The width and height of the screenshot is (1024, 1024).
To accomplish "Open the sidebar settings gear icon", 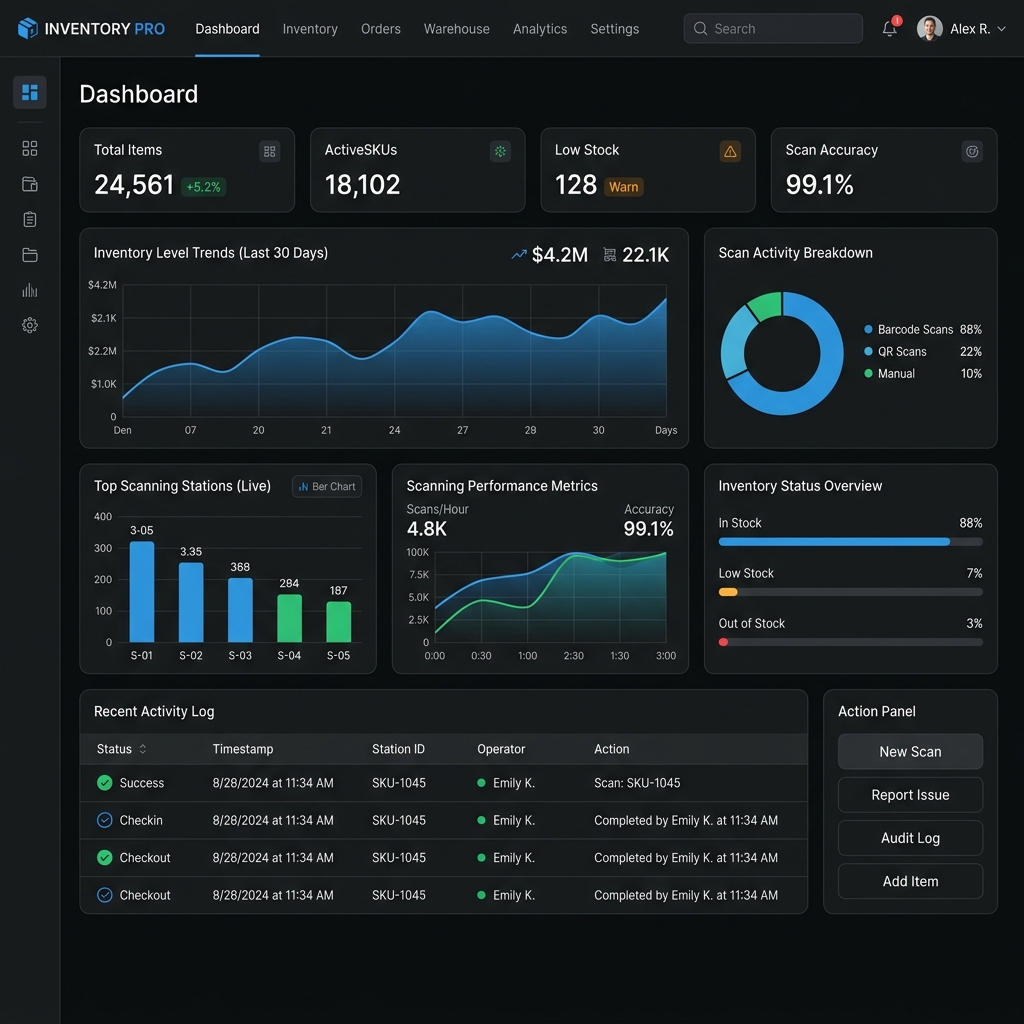I will click(29, 325).
